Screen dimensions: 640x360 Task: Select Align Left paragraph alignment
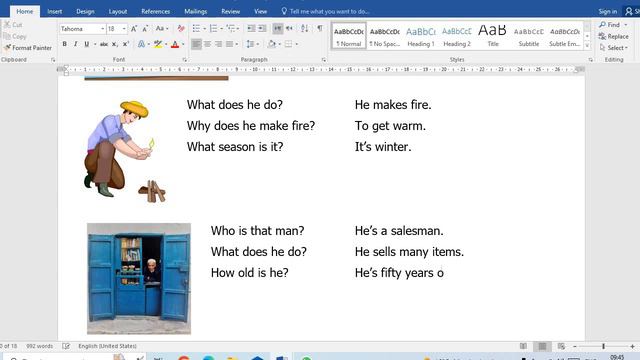pyautogui.click(x=196, y=44)
